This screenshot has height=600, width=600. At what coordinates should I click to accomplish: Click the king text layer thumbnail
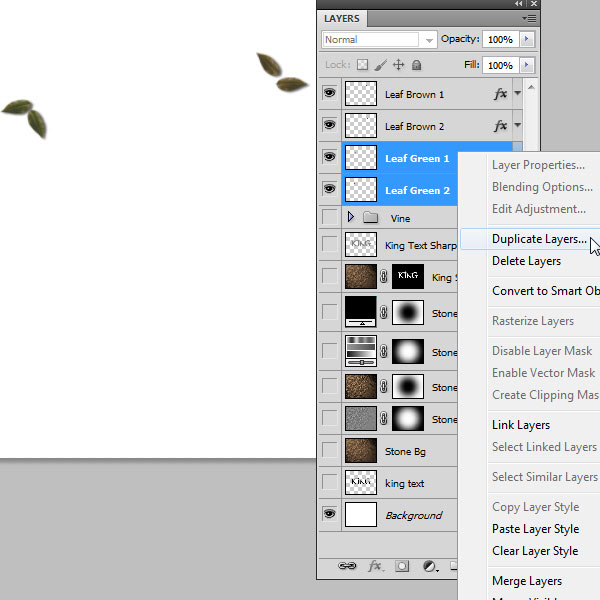[361, 482]
